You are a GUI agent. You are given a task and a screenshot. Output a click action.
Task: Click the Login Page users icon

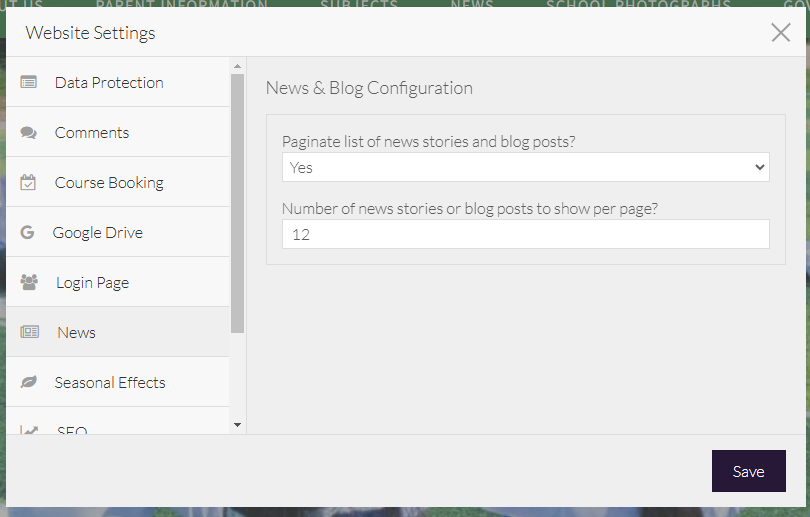(29, 282)
